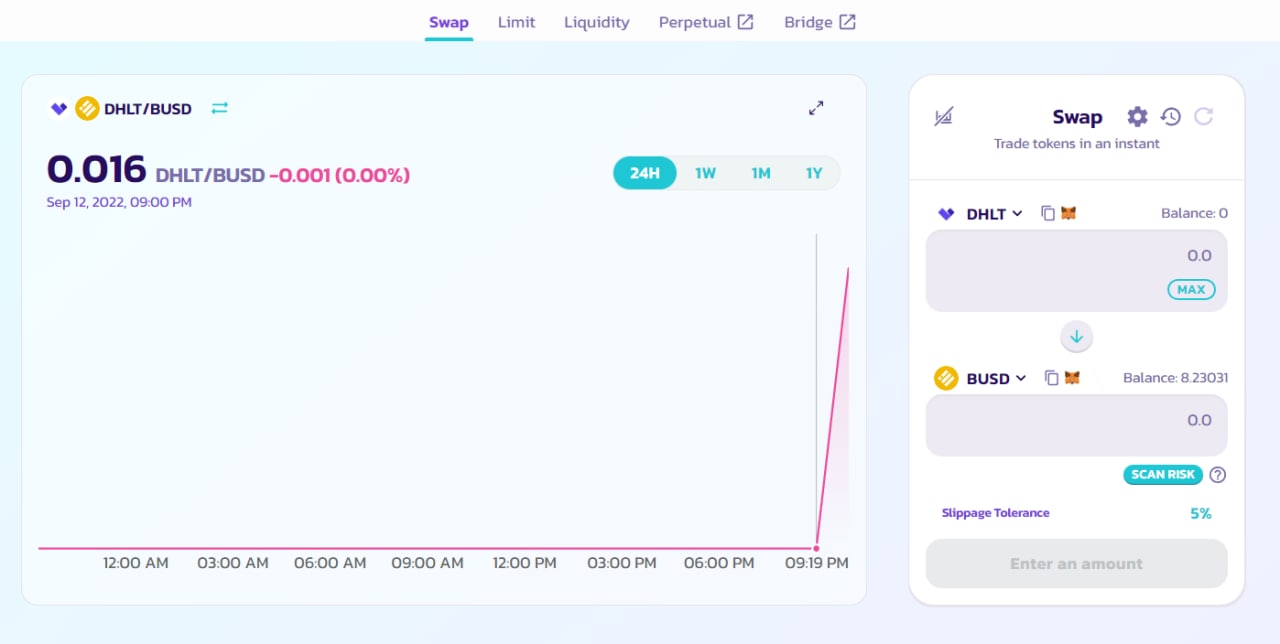Open swap settings gear
The height and width of the screenshot is (644, 1280).
[x=1137, y=117]
